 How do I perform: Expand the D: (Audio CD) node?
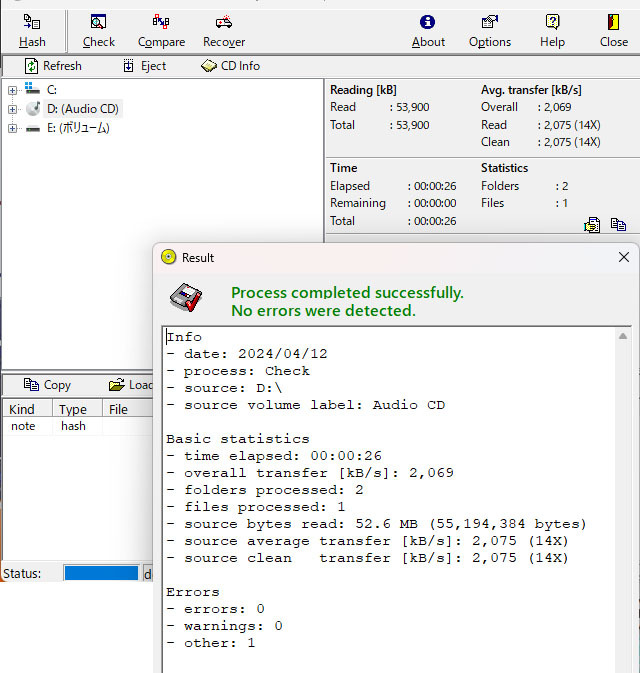click(x=12, y=109)
